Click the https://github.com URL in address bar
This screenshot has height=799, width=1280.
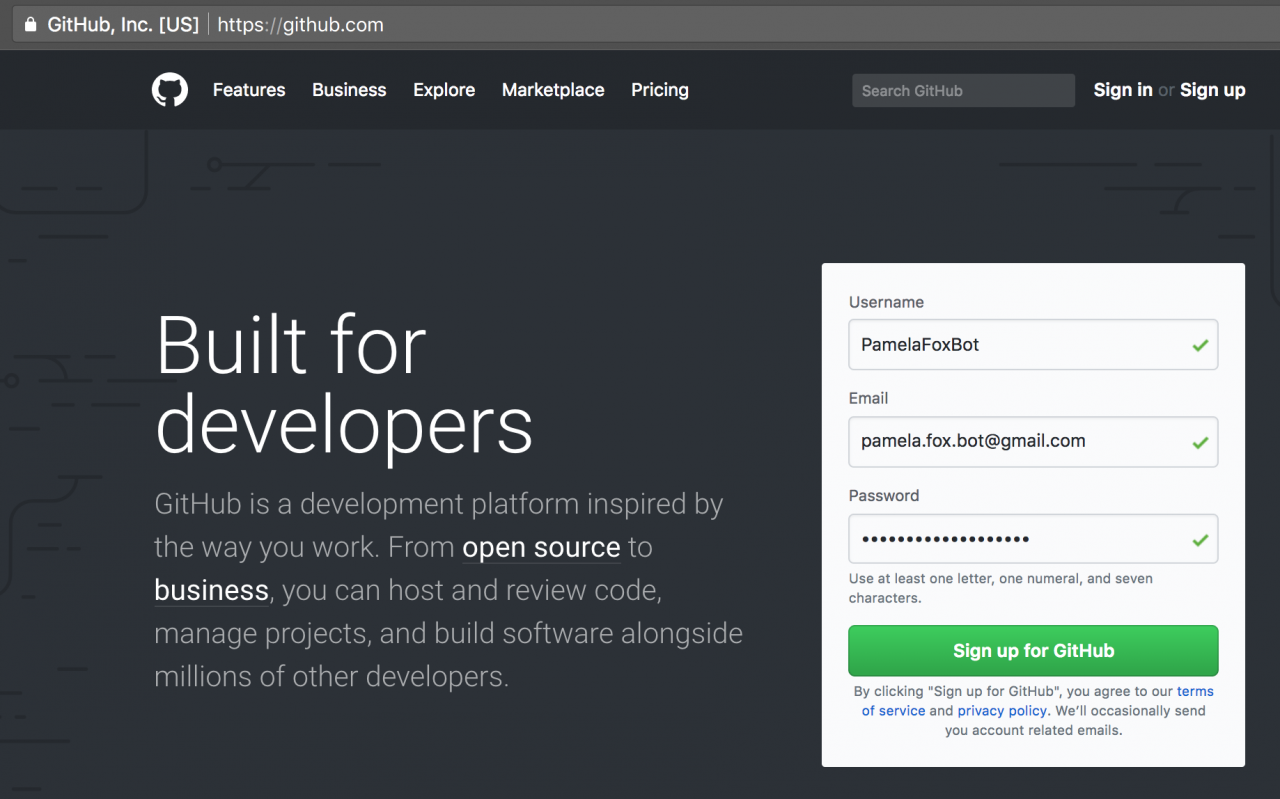300,25
